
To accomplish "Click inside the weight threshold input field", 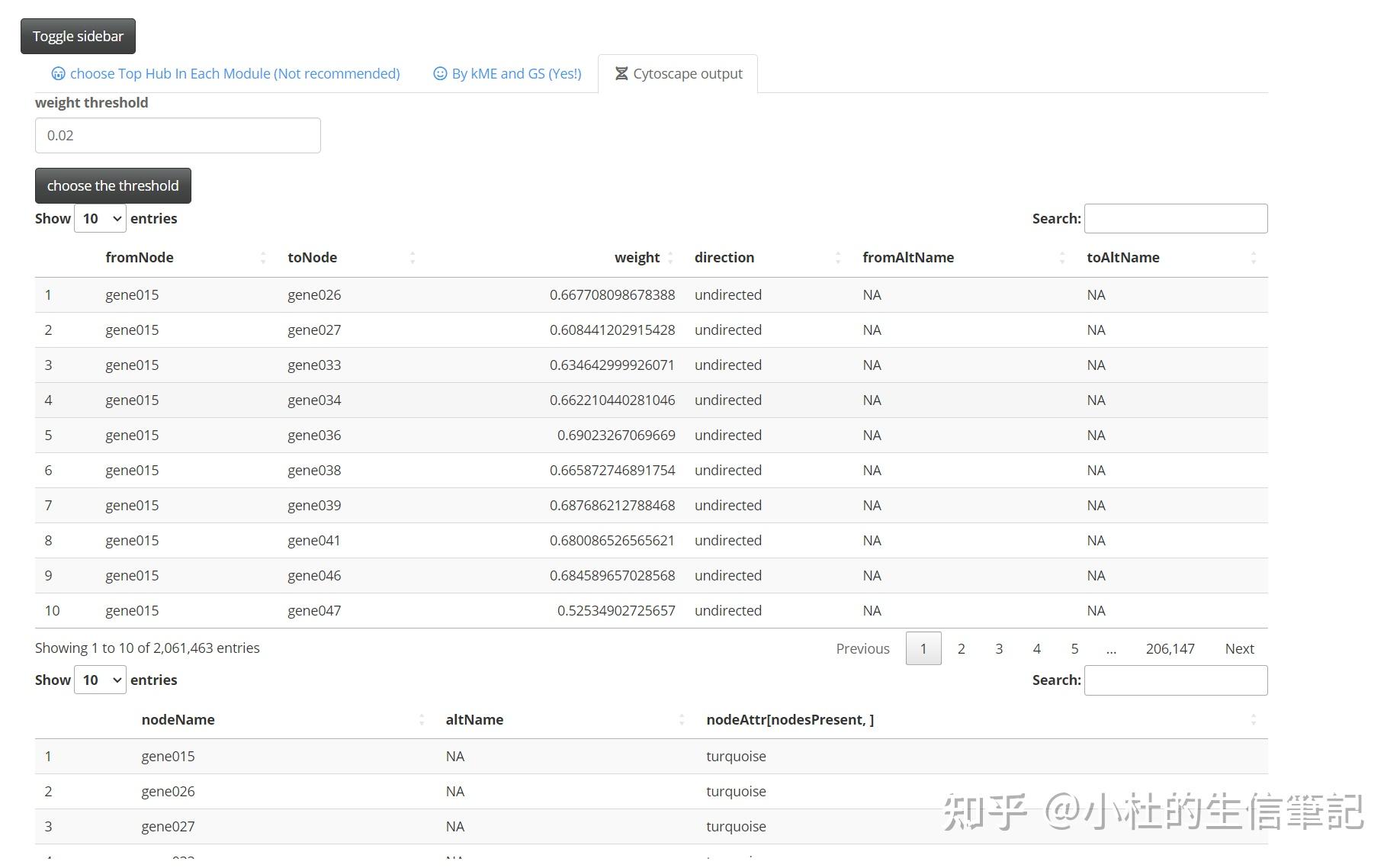I will (x=177, y=135).
